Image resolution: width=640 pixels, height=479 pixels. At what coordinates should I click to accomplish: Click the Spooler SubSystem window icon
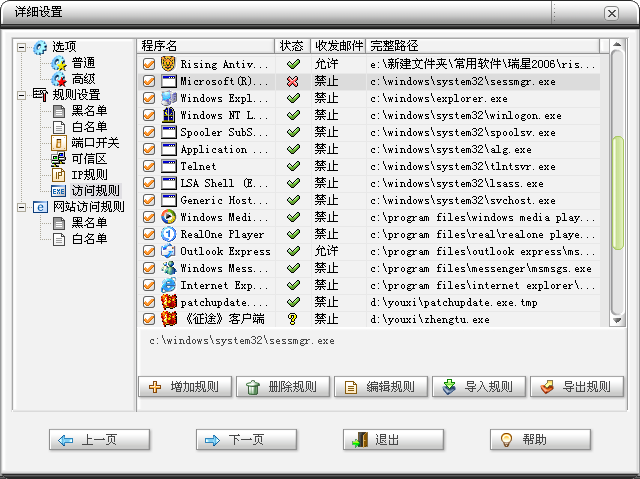coord(169,132)
